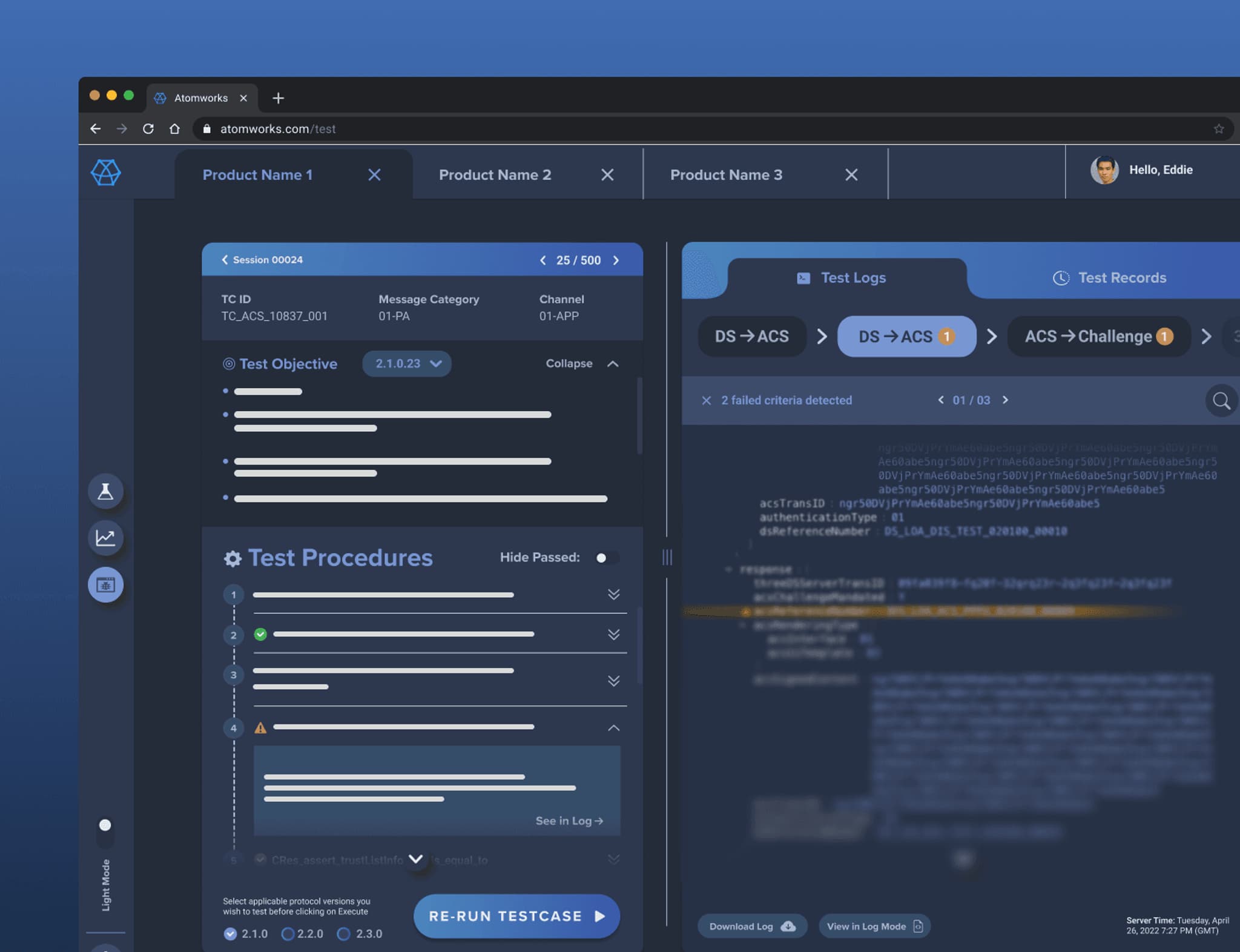Click the Download Log button
Screen dimensions: 1240x952
click(751, 927)
